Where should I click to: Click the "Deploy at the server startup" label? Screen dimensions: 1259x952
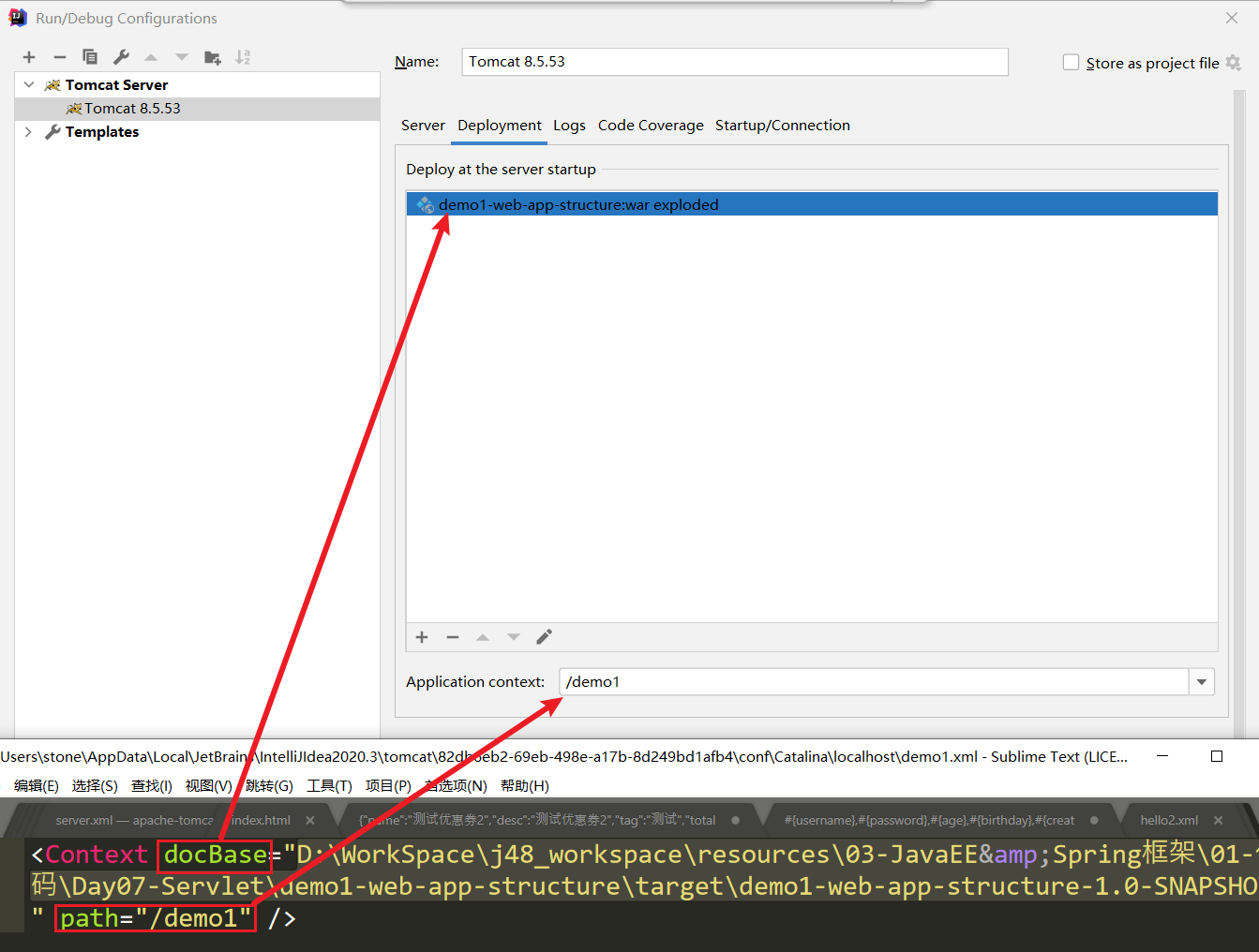tap(501, 170)
